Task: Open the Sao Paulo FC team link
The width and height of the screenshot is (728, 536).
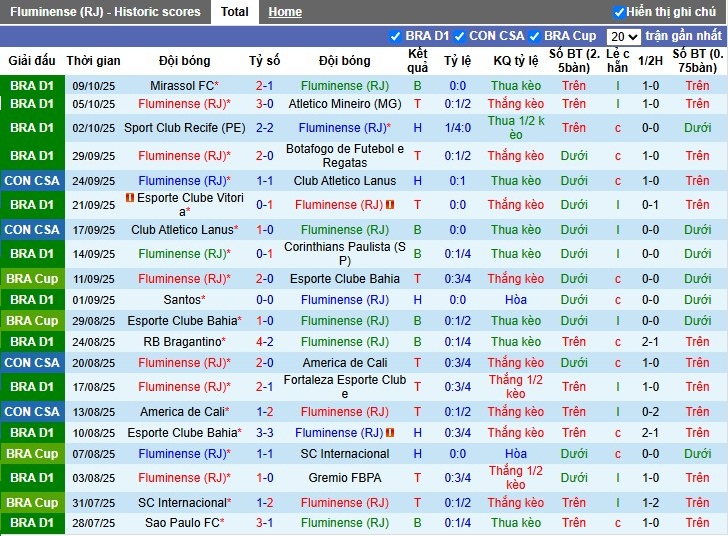Action: pyautogui.click(x=181, y=523)
